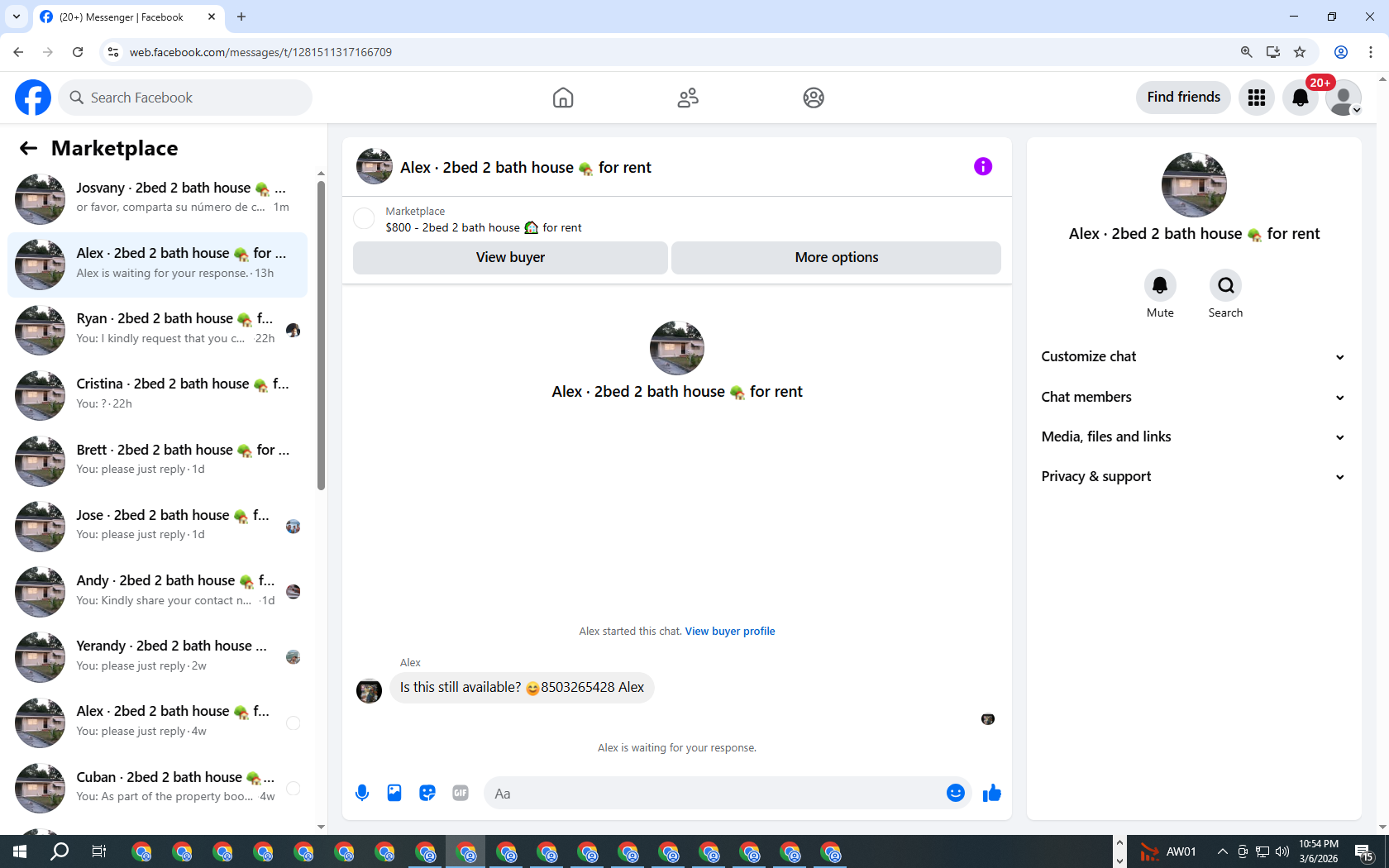Click Alex's avatar beside the message
The width and height of the screenshot is (1389, 868).
click(x=369, y=690)
